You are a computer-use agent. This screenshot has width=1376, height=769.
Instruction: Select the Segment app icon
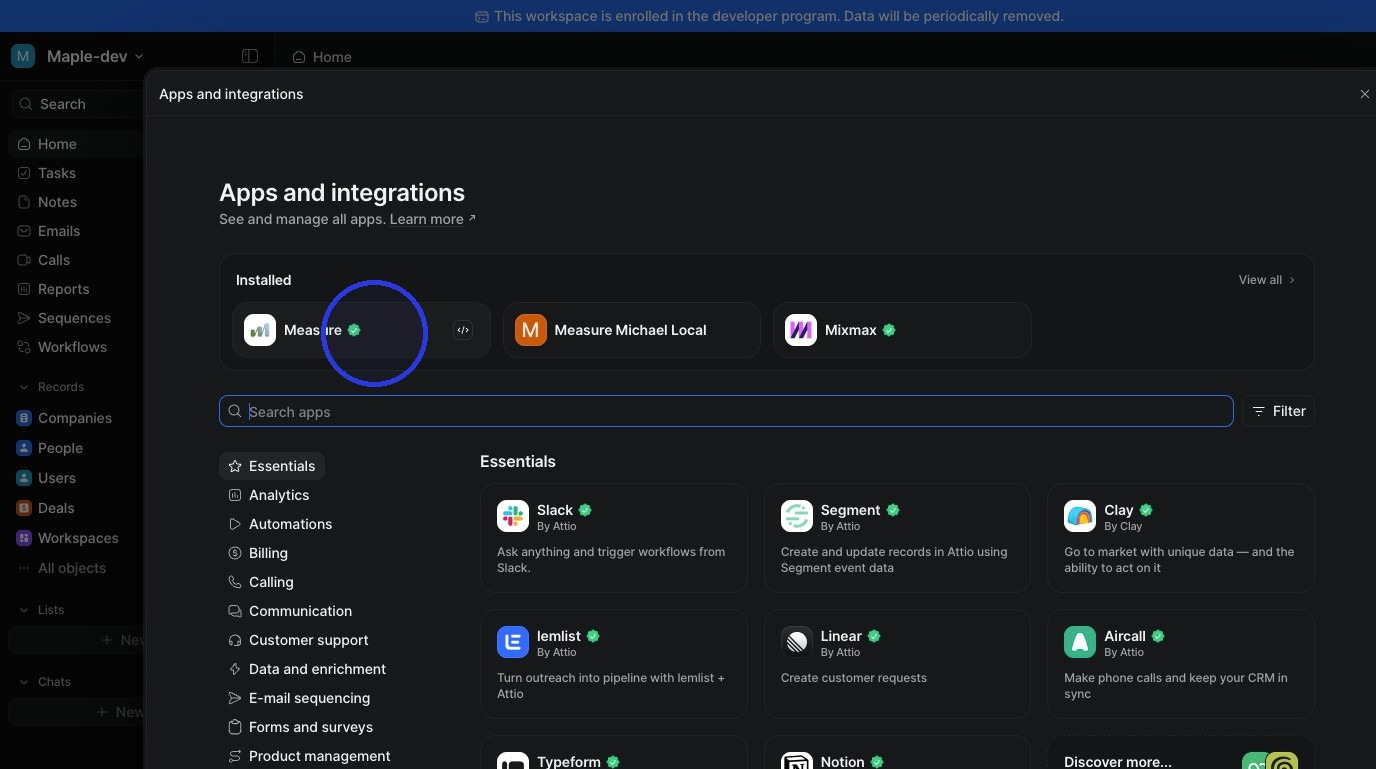click(x=797, y=516)
